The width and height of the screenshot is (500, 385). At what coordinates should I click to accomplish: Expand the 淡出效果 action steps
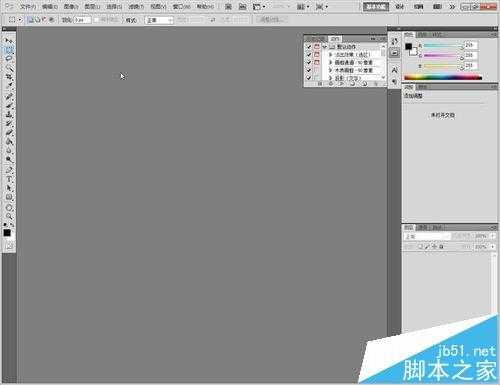pyautogui.click(x=331, y=54)
